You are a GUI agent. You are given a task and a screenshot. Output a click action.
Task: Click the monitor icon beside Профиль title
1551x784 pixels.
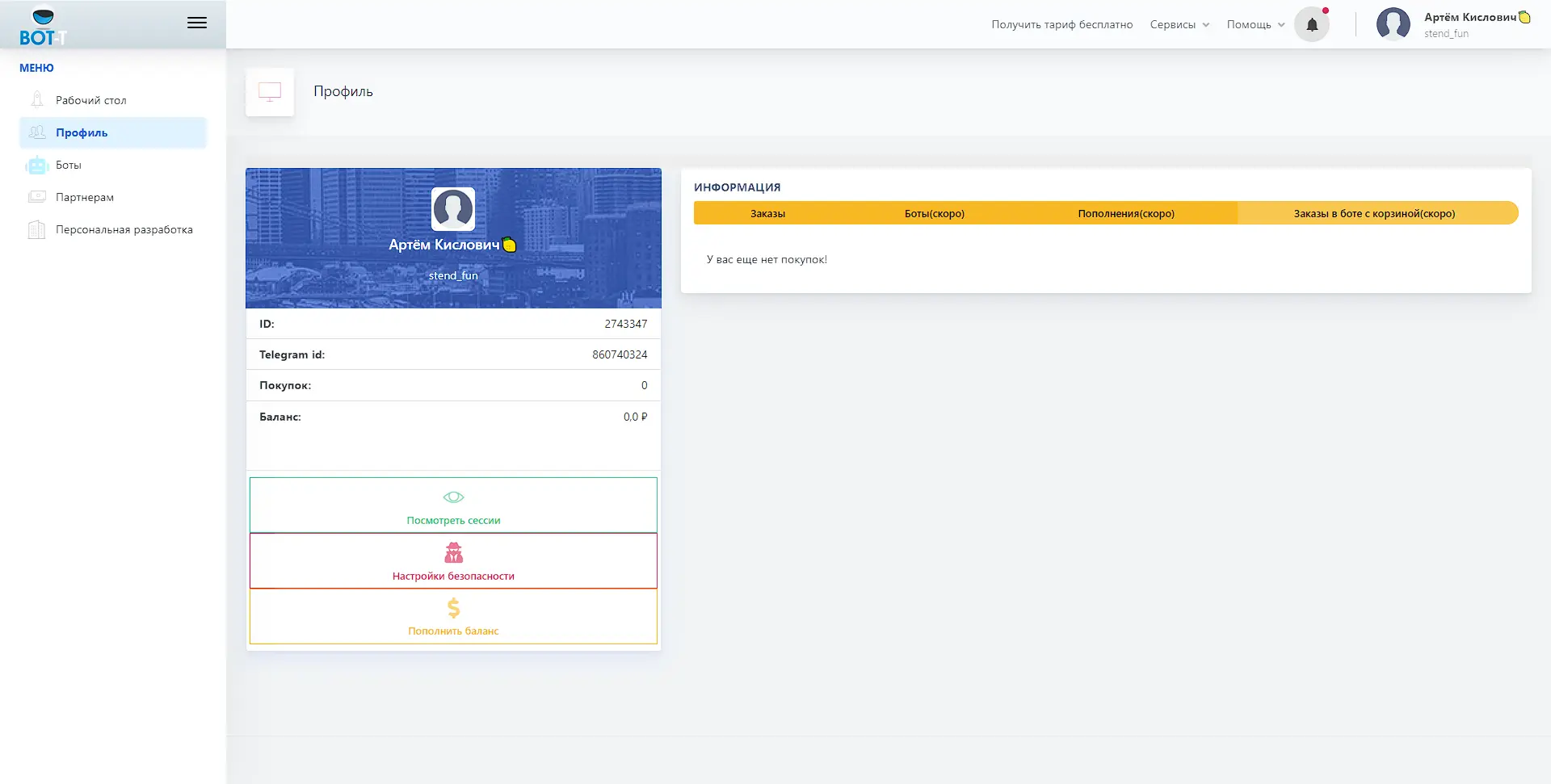pyautogui.click(x=270, y=92)
